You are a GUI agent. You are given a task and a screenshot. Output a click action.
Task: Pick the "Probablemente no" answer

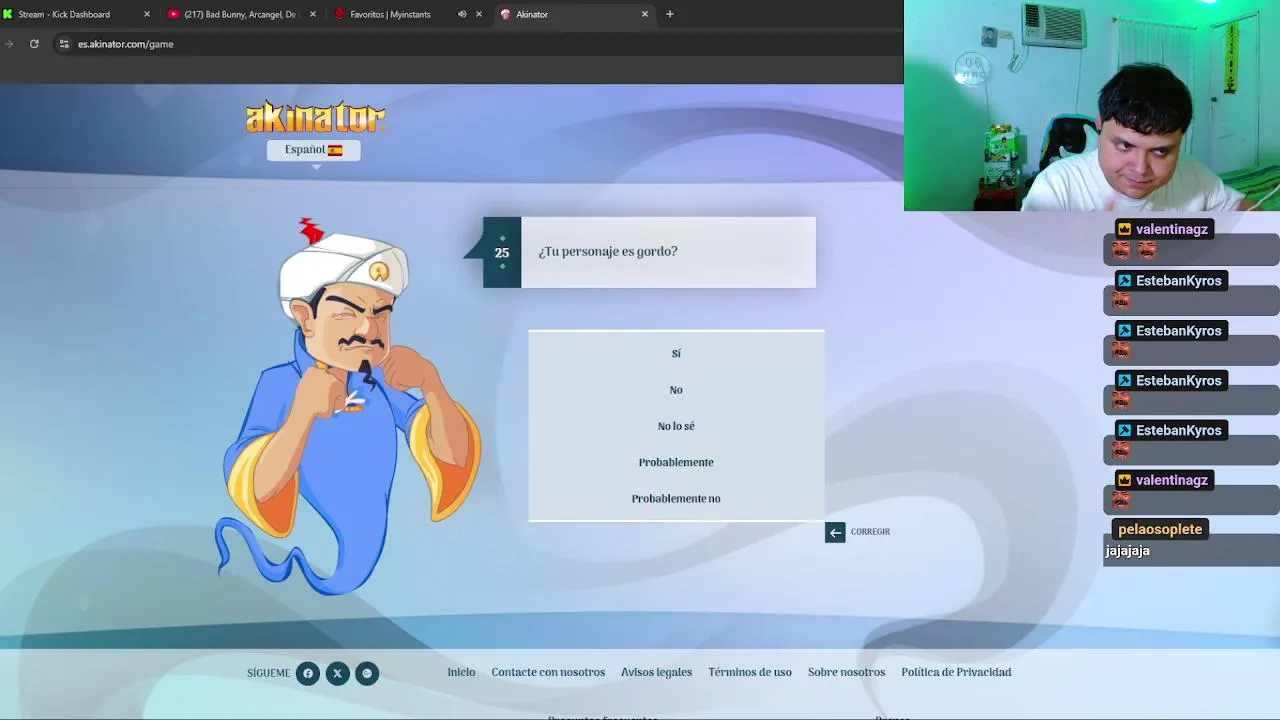tap(676, 498)
